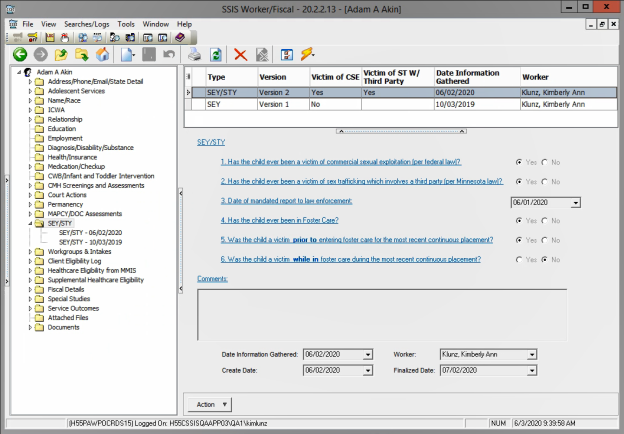
Task: Open the Help menu
Action: coord(184,24)
